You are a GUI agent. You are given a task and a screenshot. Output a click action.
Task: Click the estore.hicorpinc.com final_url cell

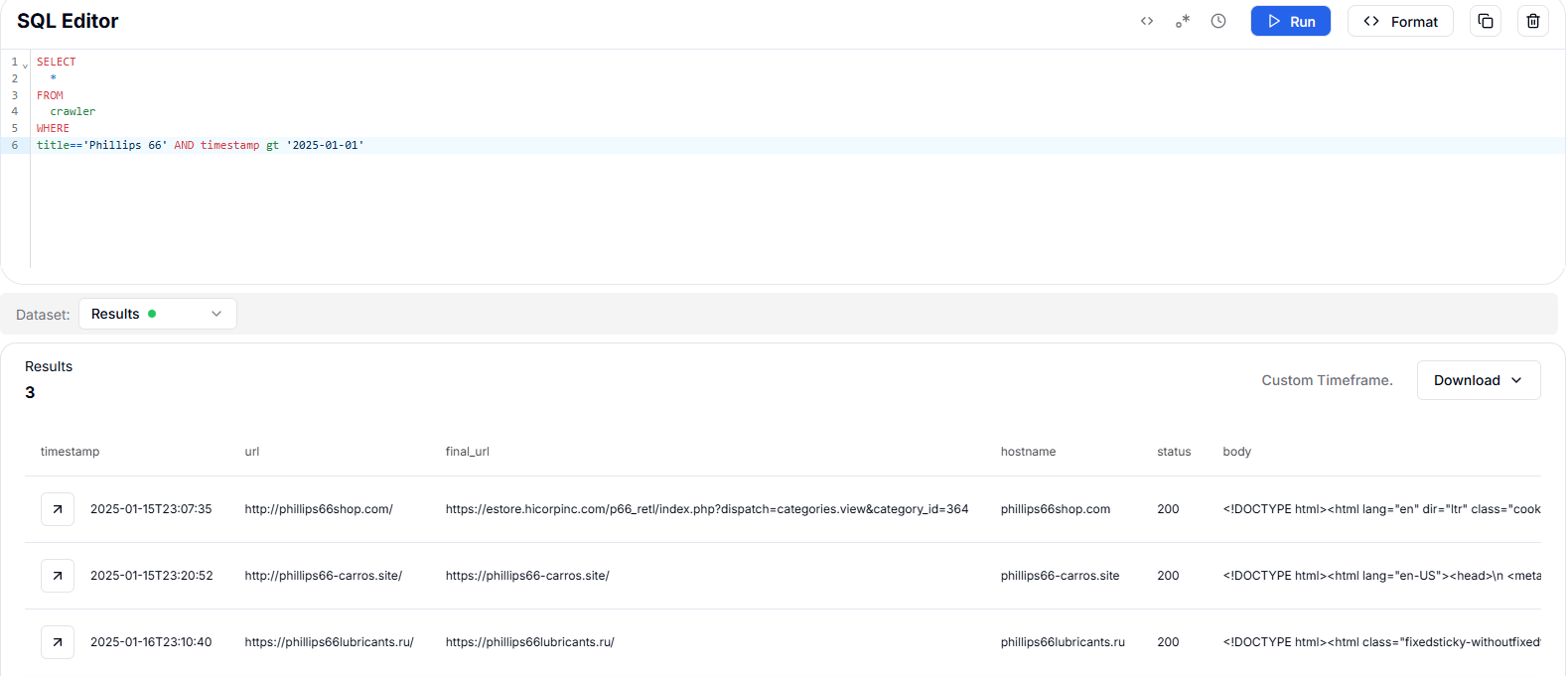click(x=707, y=509)
